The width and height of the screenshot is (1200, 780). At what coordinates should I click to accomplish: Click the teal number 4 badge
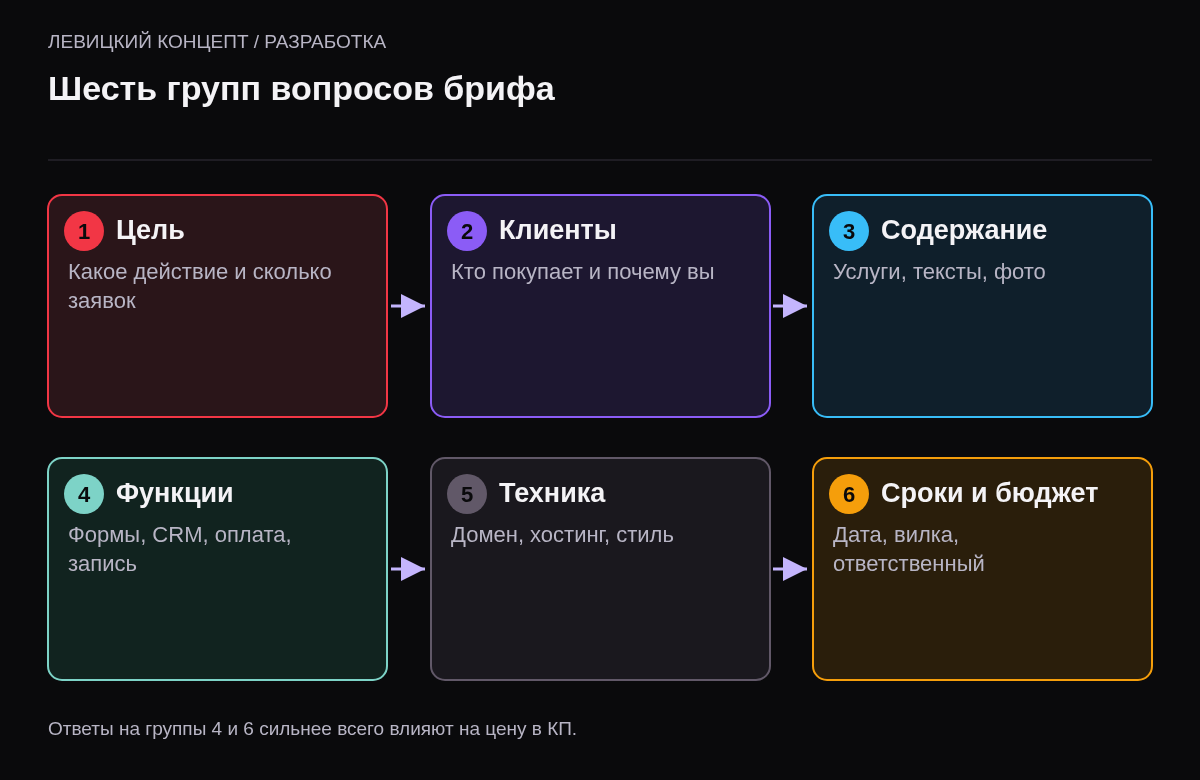(84, 494)
